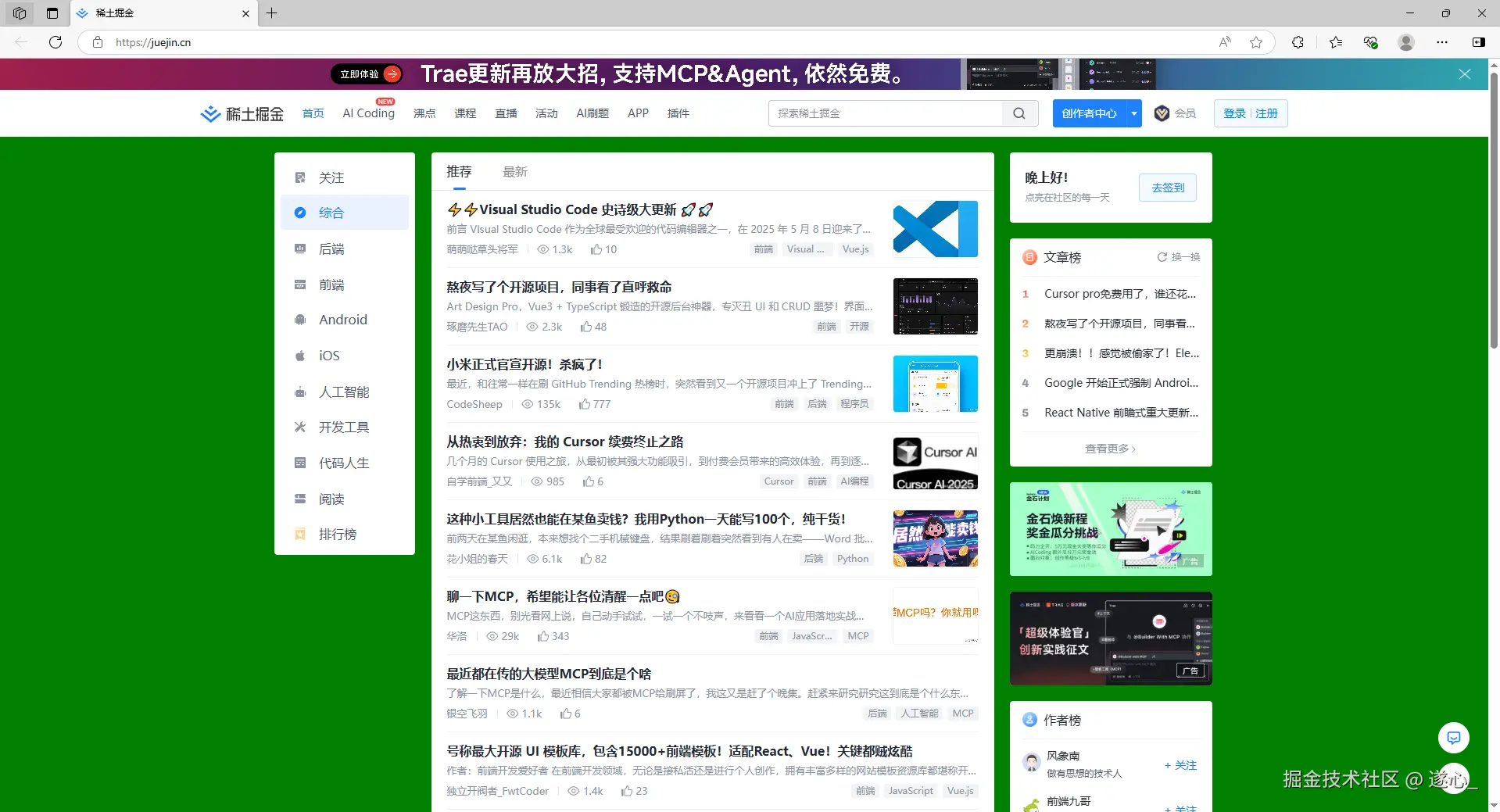Click the 登录 button
Image resolution: width=1500 pixels, height=812 pixels.
[1233, 113]
